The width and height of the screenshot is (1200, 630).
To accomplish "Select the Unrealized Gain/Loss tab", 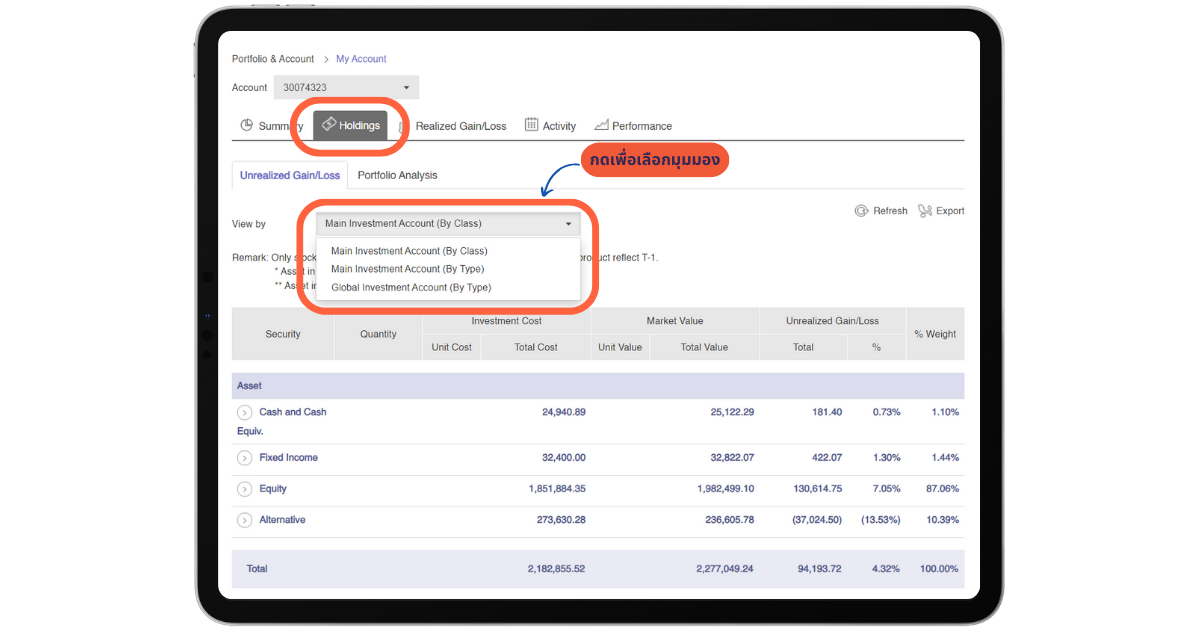I will pyautogui.click(x=289, y=175).
